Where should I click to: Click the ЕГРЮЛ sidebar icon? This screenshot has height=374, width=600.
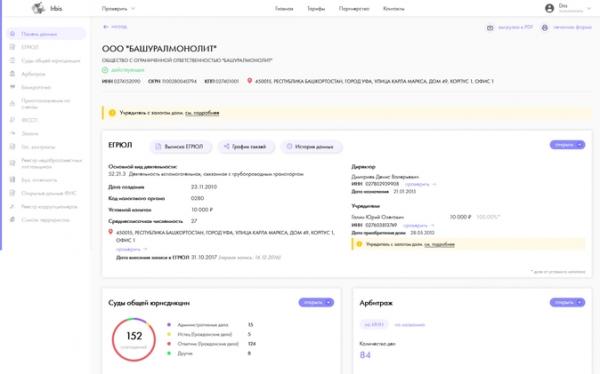[x=12, y=47]
